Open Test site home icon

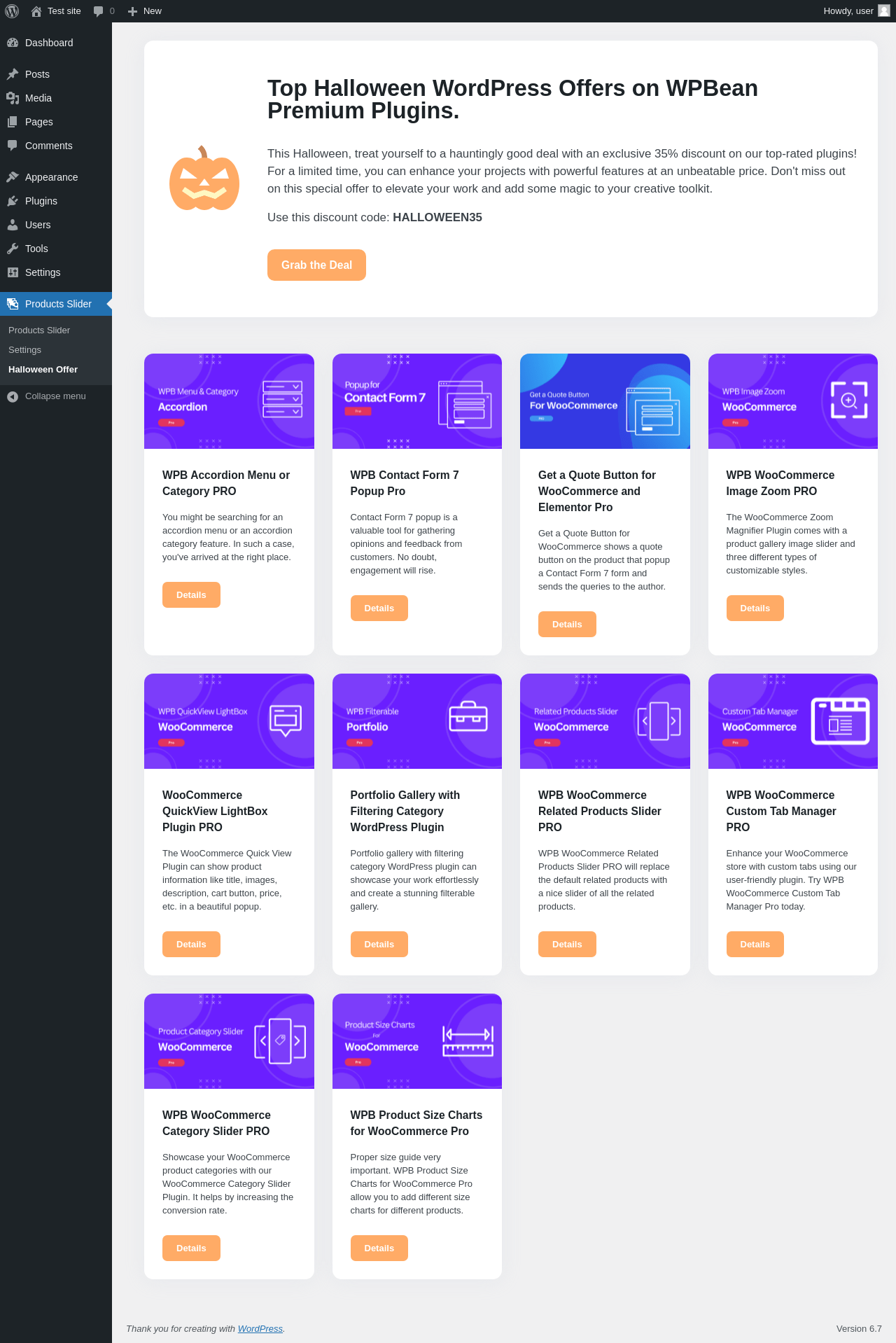pyautogui.click(x=36, y=11)
